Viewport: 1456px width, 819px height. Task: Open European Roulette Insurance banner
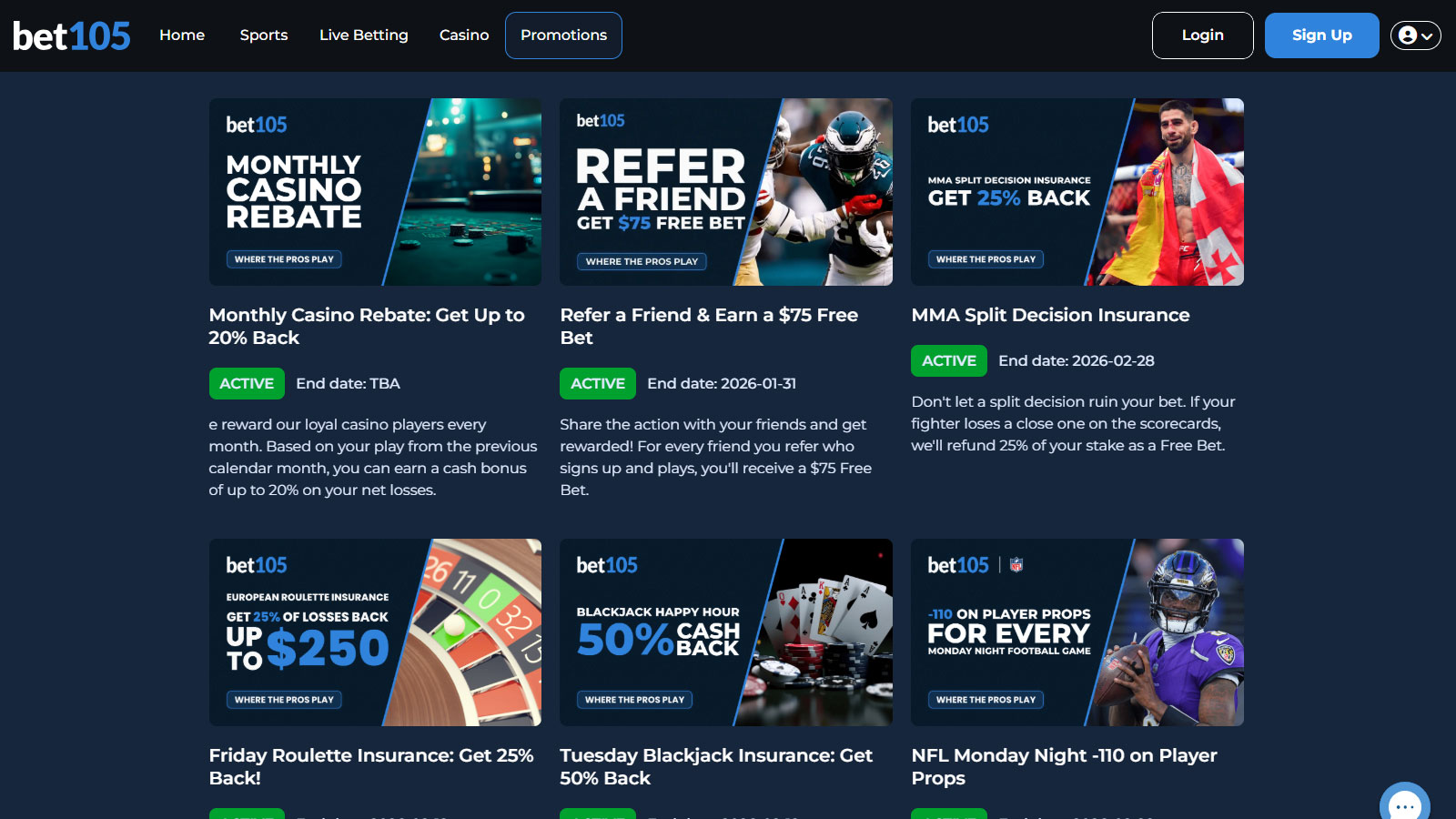(x=375, y=632)
